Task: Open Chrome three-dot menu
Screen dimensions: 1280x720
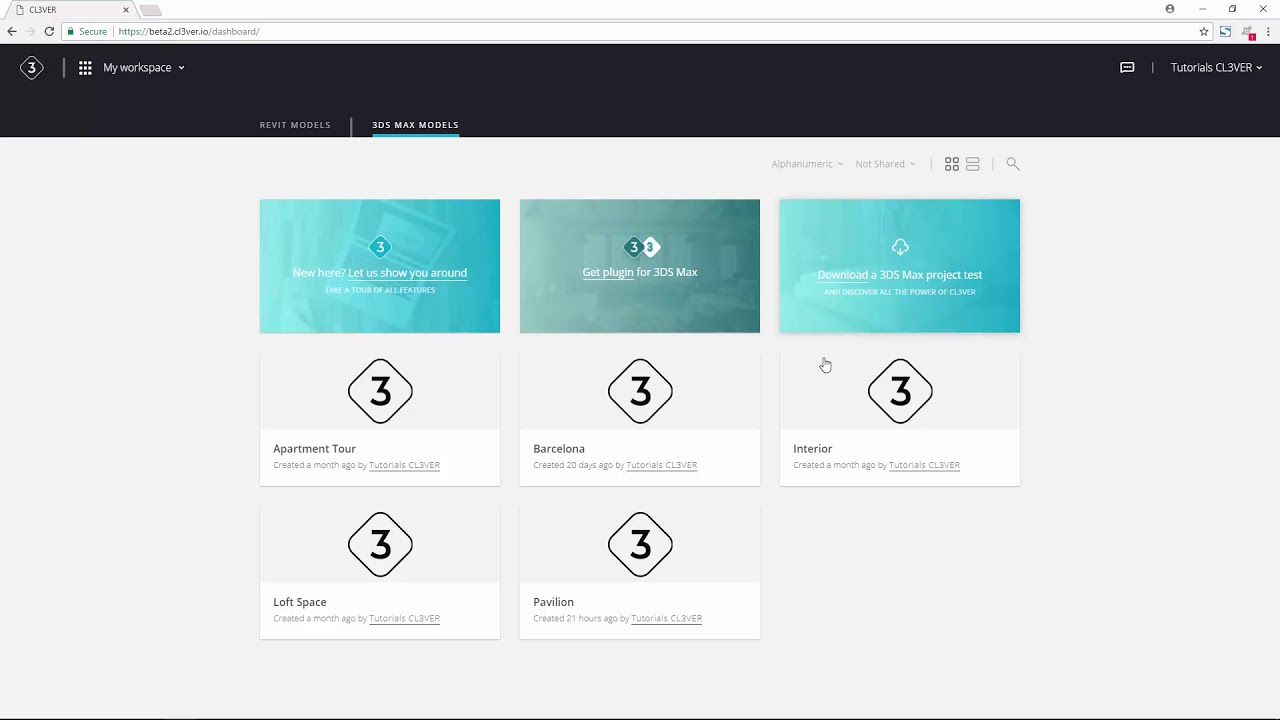Action: click(1268, 32)
